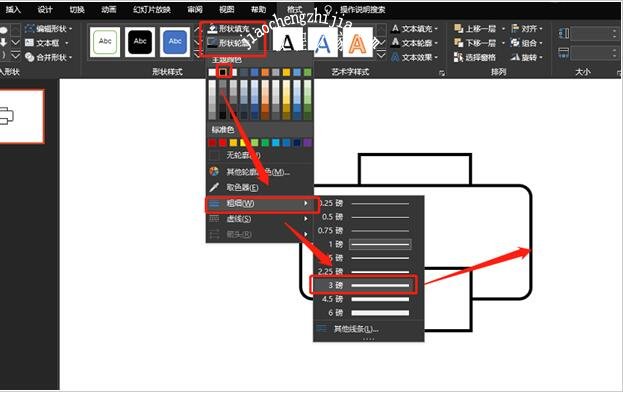Open the 文本框 dropdown
The height and width of the screenshot is (394, 623).
pos(47,43)
